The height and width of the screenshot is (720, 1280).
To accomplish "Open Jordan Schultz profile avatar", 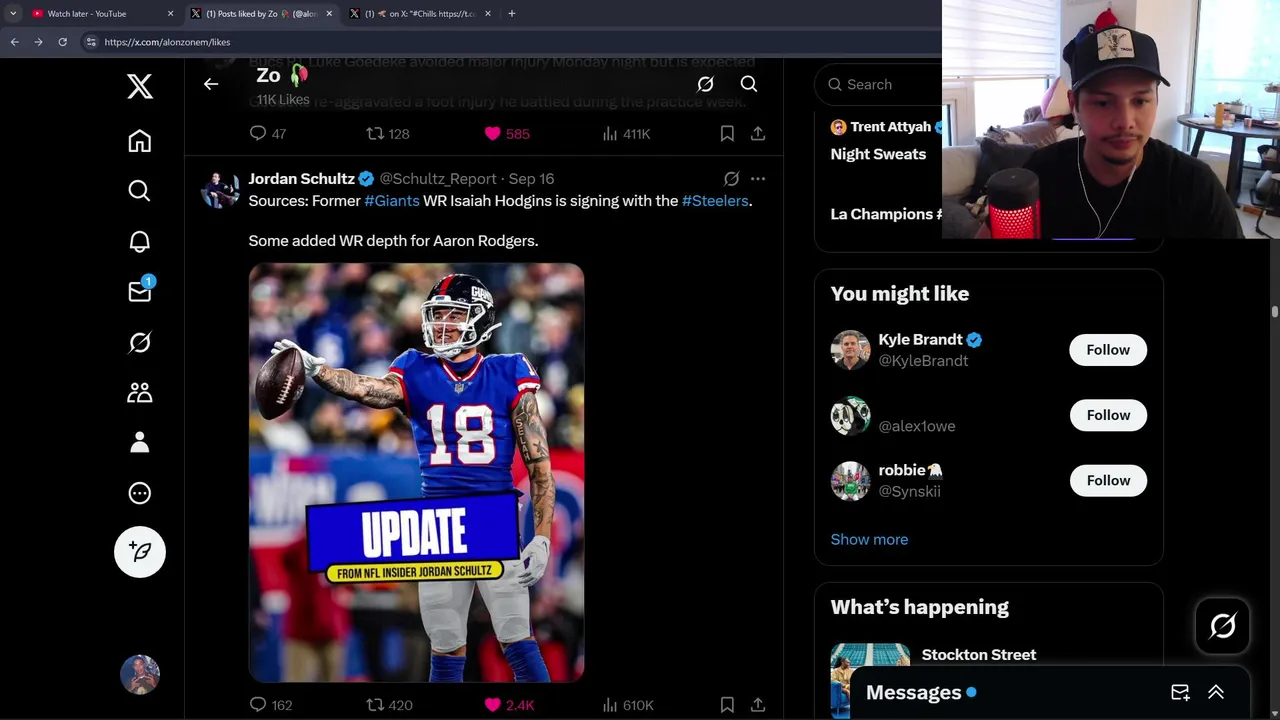I will [220, 189].
